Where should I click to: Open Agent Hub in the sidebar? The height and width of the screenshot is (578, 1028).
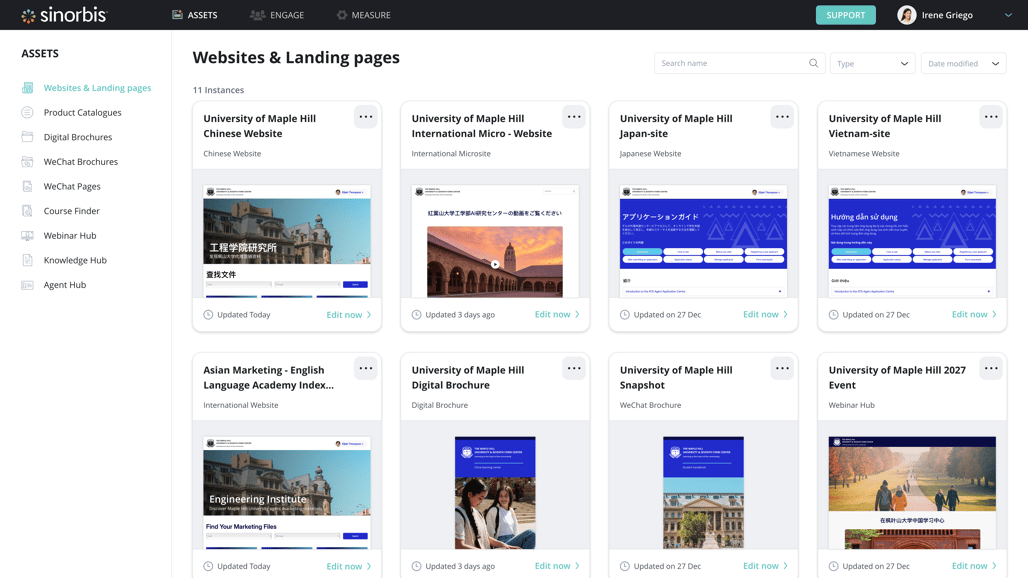pyautogui.click(x=64, y=285)
